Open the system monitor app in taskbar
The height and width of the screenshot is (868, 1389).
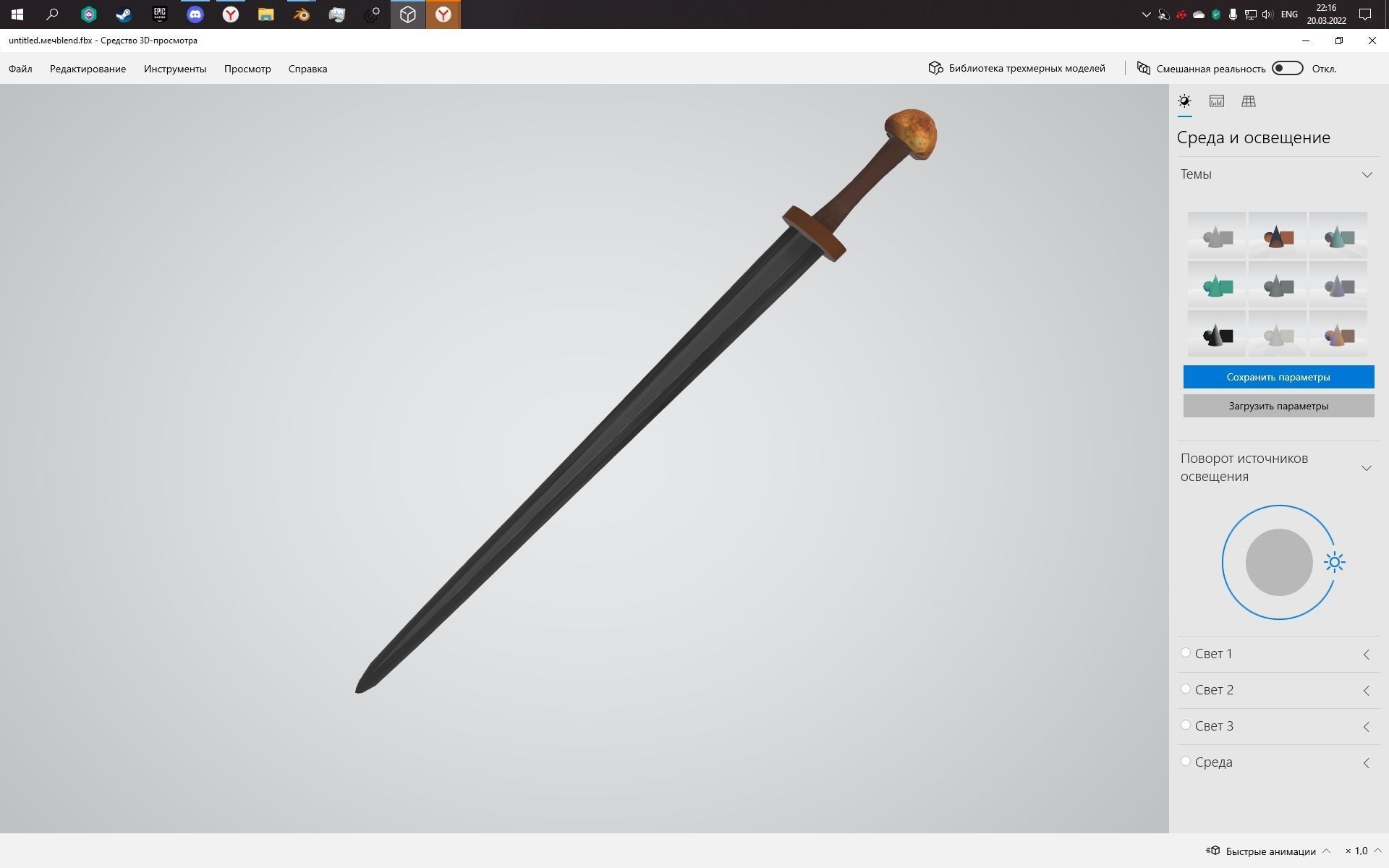tap(336, 14)
